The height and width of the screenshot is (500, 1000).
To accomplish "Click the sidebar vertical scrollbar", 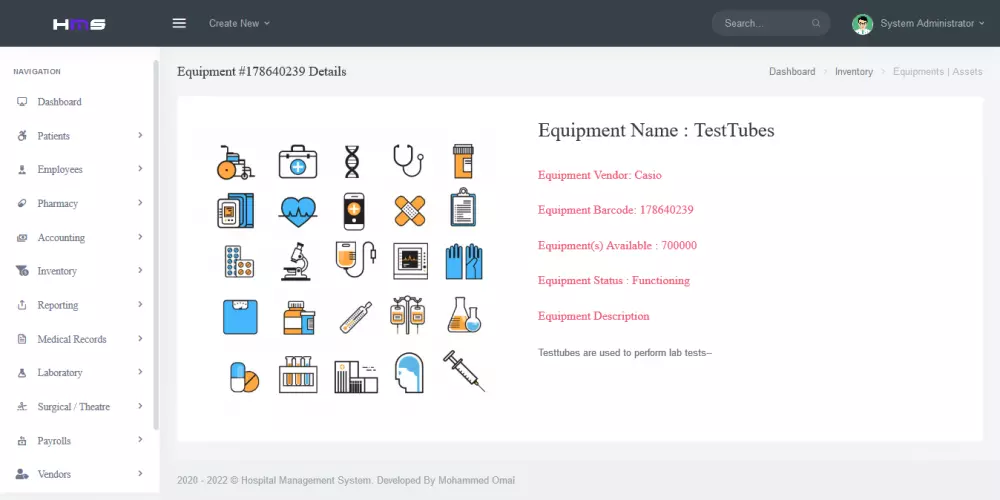I will tap(156, 245).
